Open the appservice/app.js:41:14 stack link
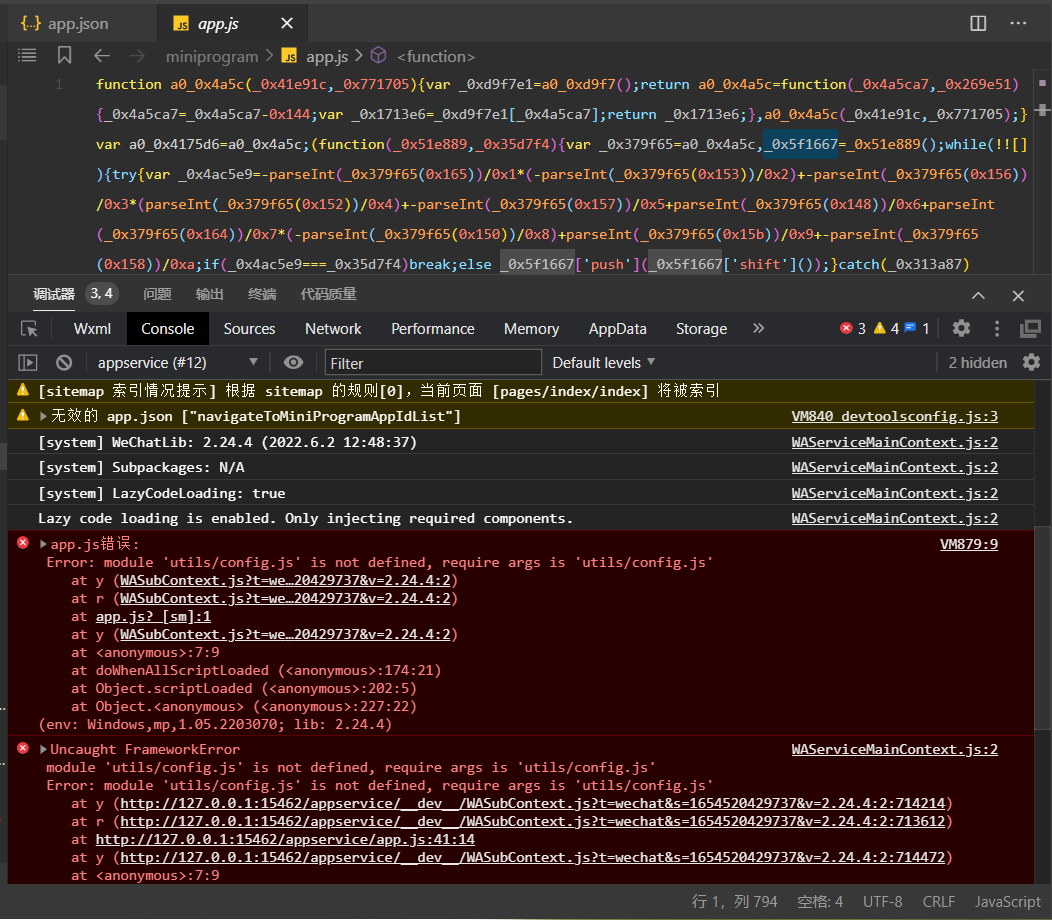The image size is (1052, 920). point(285,839)
